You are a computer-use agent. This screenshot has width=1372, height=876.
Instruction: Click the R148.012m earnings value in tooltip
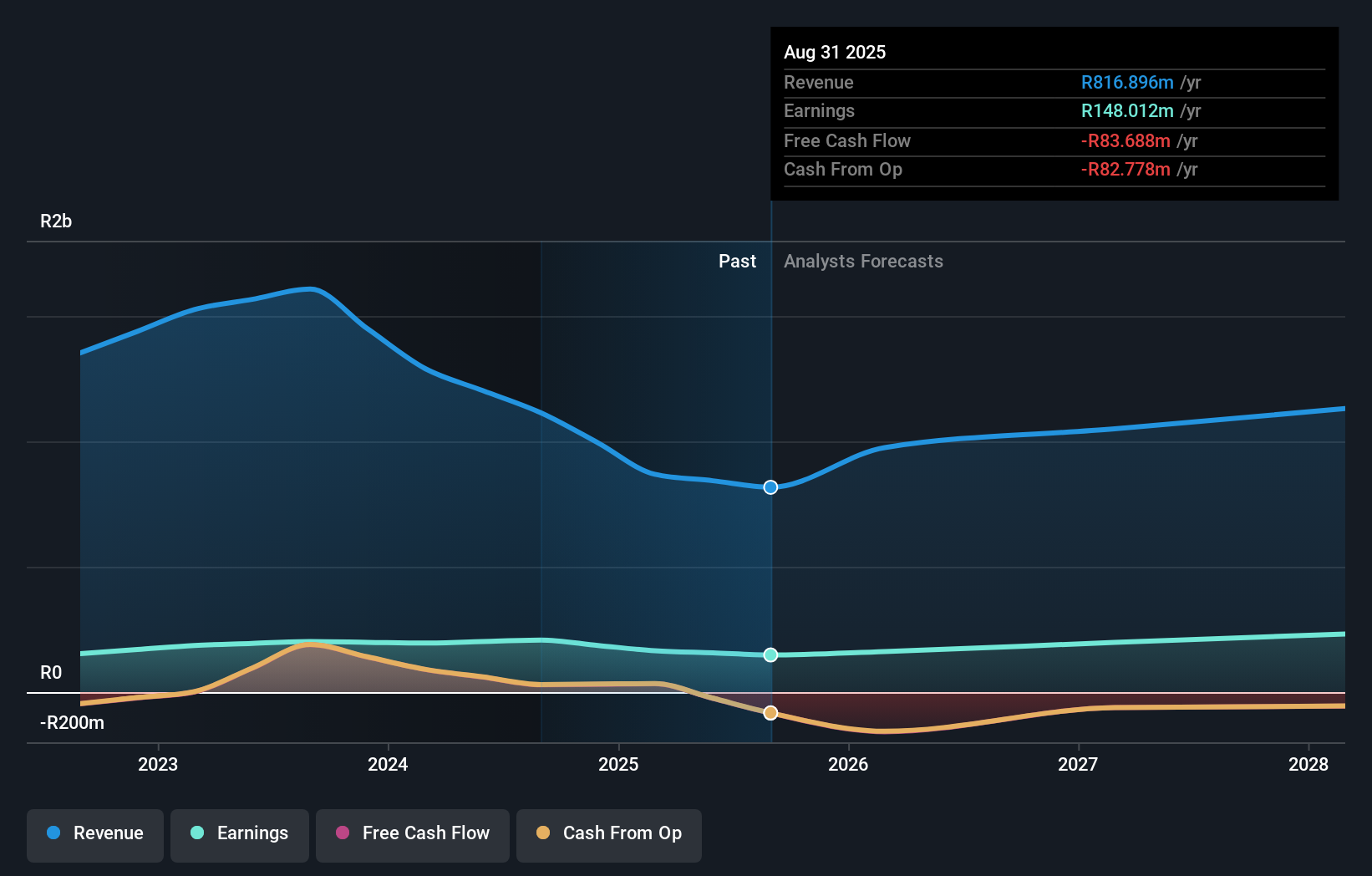1127,111
